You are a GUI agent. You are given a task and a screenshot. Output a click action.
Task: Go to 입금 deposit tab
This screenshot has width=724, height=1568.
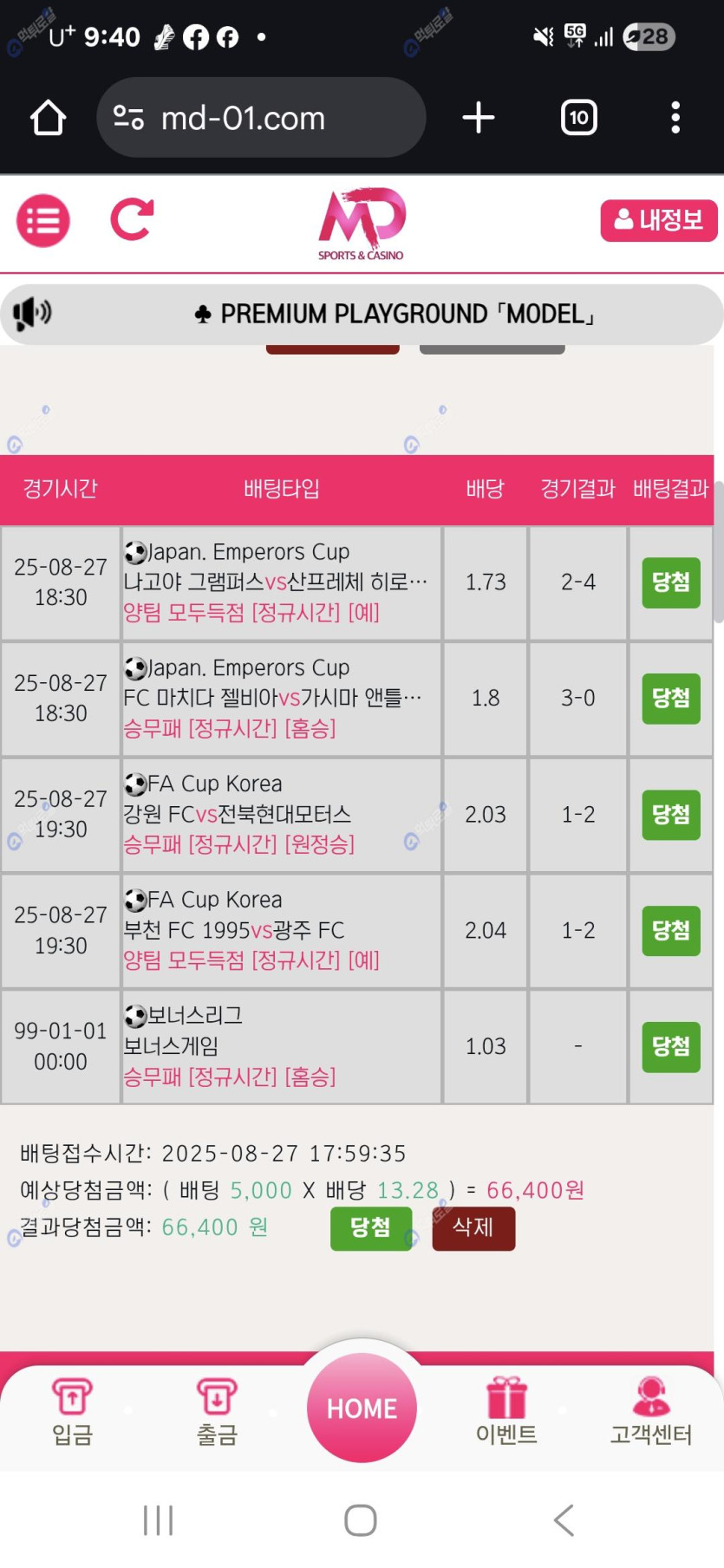pyautogui.click(x=72, y=1411)
